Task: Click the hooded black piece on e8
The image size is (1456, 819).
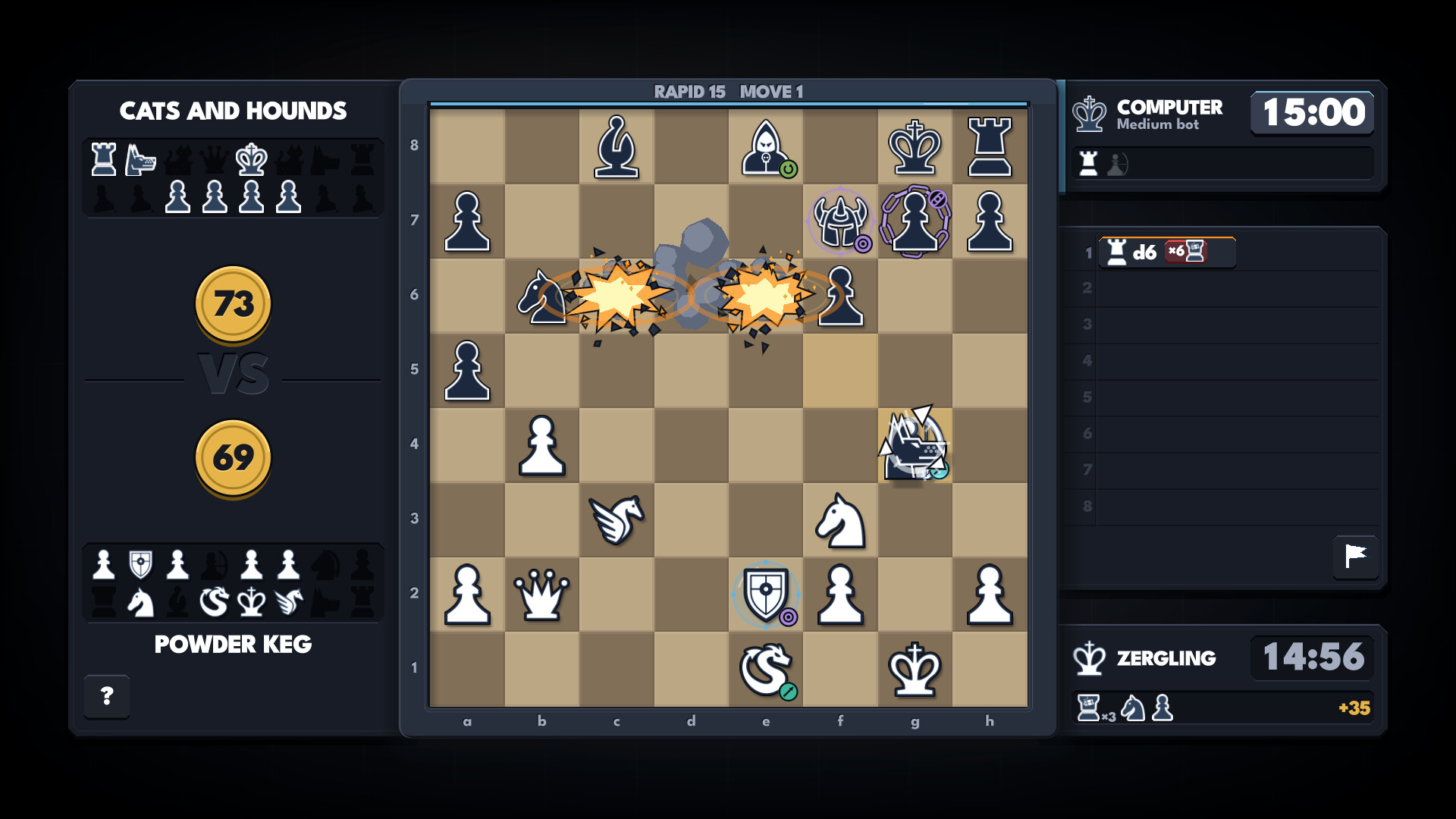Action: click(767, 148)
